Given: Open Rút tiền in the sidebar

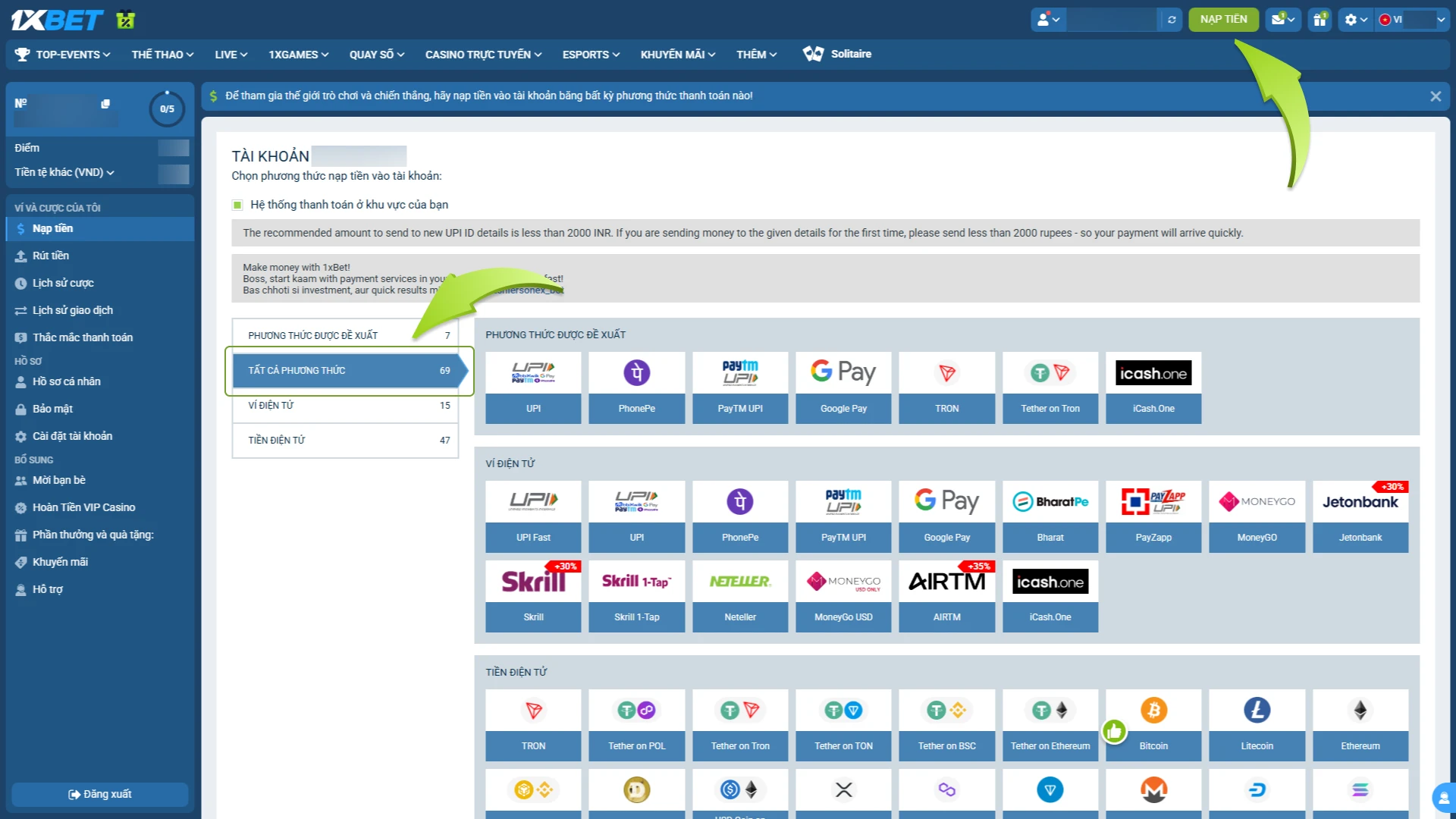Looking at the screenshot, I should point(100,256).
